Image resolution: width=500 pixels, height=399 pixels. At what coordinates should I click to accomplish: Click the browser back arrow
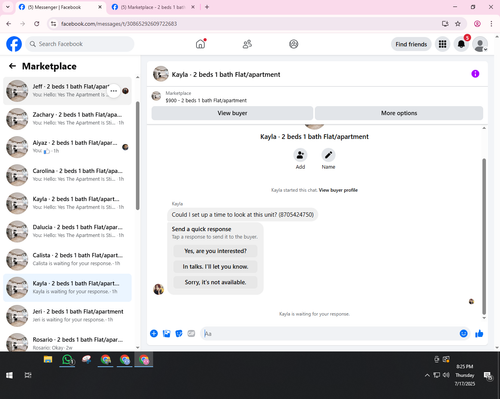9,24
